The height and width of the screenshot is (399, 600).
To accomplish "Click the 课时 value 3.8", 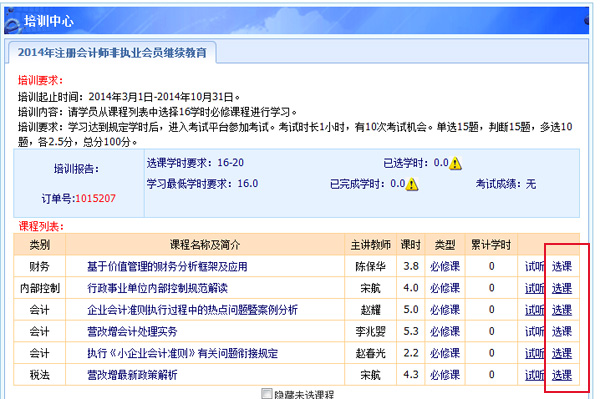I will pyautogui.click(x=411, y=266).
